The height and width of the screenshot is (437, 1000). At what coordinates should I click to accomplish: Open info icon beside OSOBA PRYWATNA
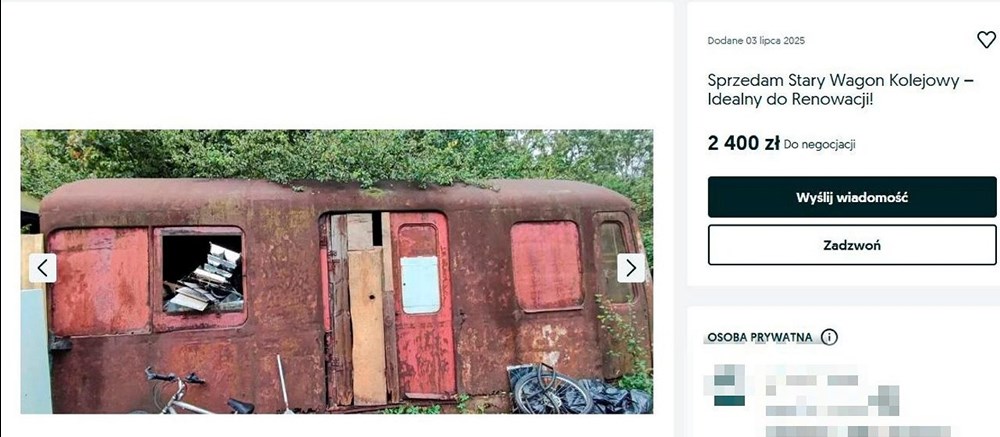tap(828, 337)
